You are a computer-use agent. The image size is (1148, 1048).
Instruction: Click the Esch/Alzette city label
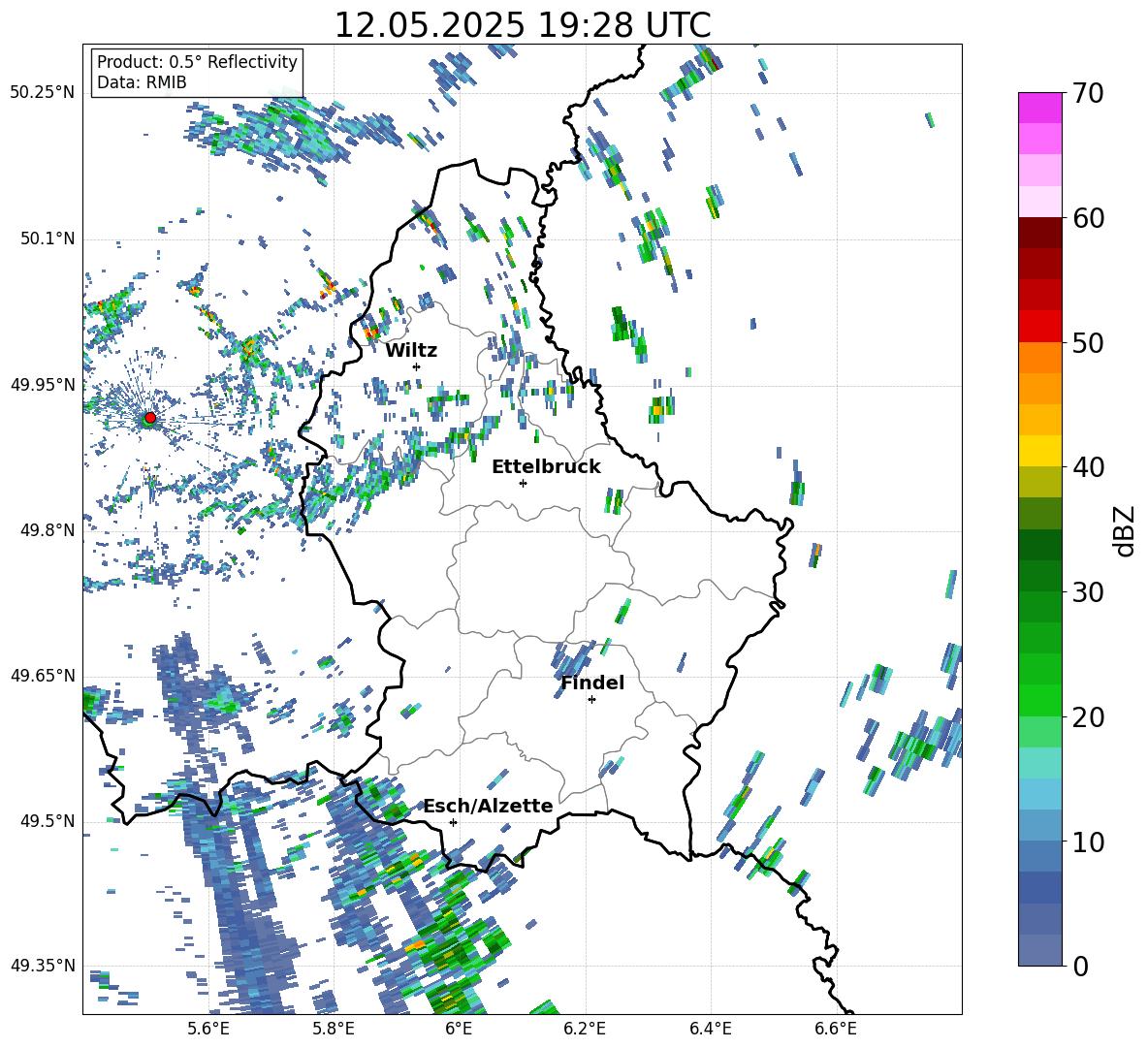489,807
